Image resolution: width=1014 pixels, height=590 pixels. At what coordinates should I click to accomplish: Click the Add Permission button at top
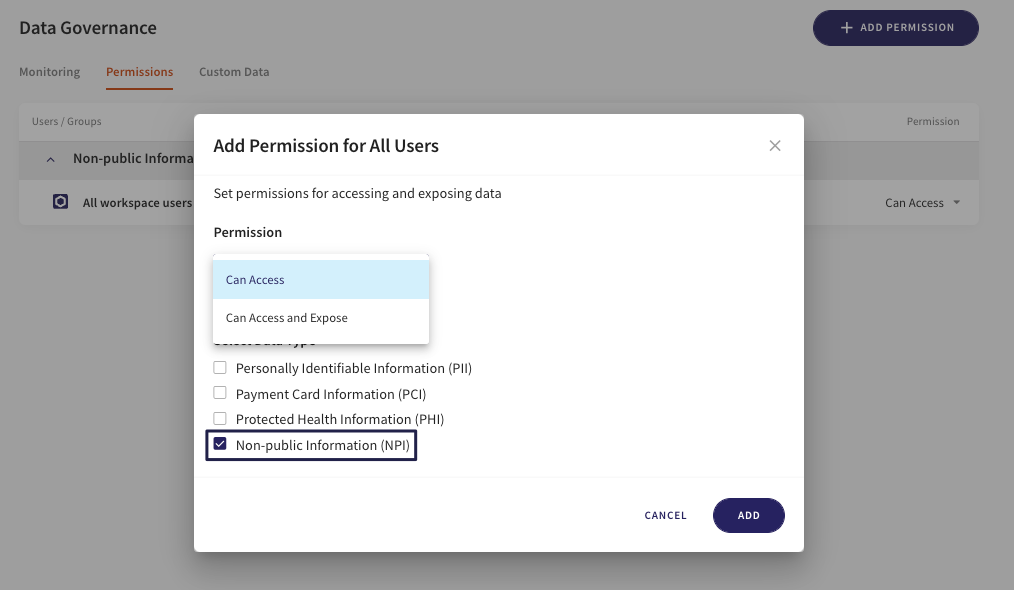[895, 28]
